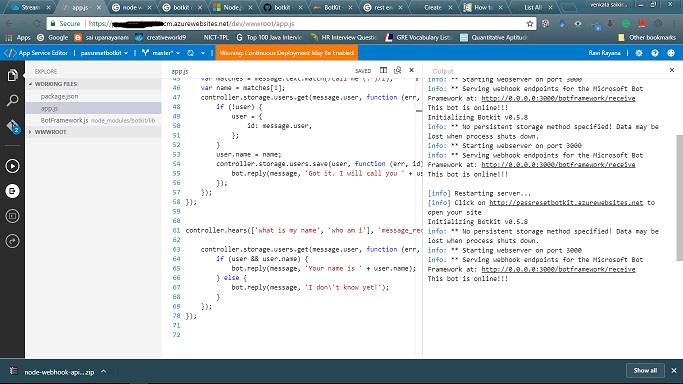Open the Console icon in sidebar

coord(12,216)
